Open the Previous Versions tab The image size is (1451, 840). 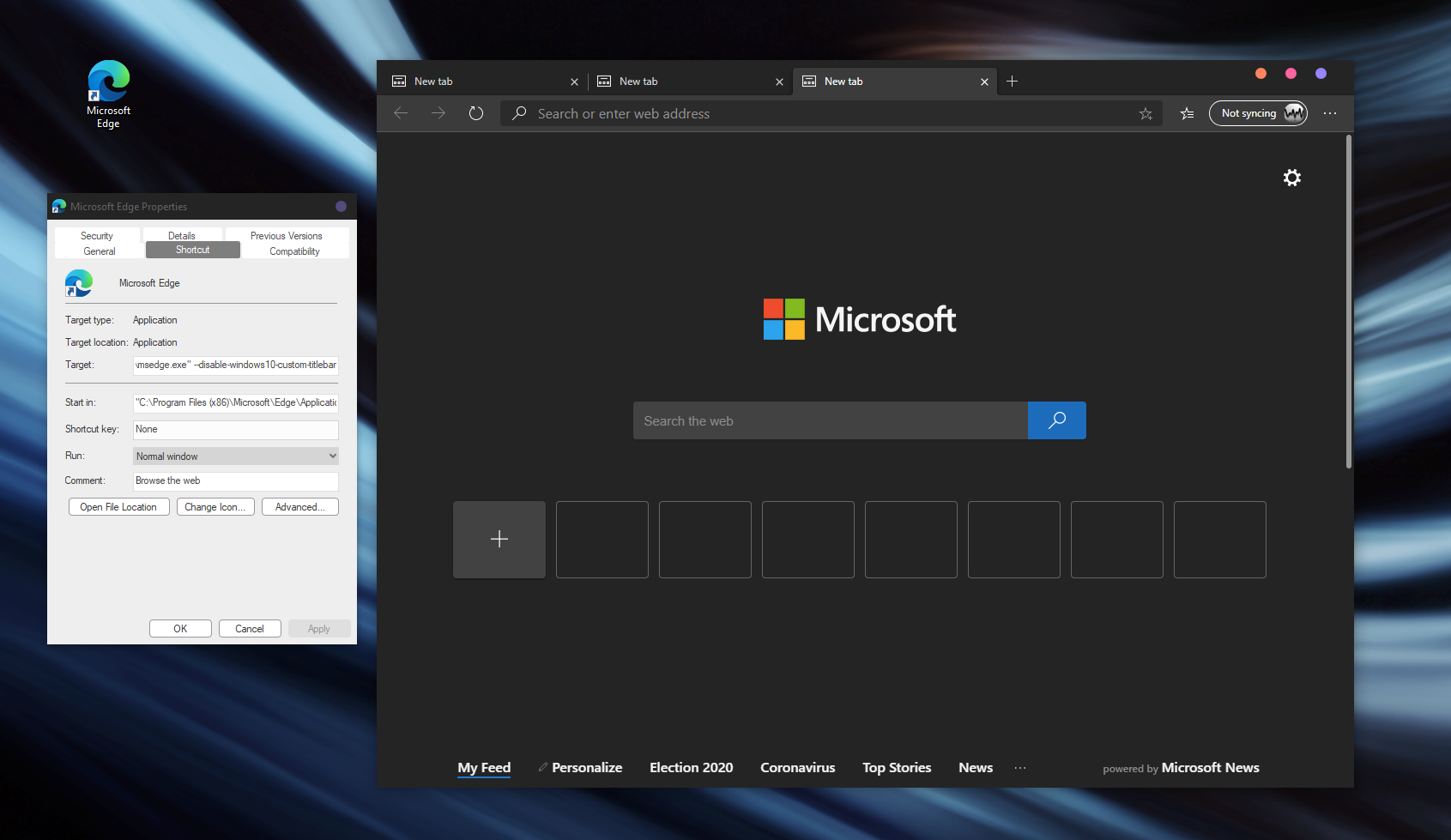287,236
